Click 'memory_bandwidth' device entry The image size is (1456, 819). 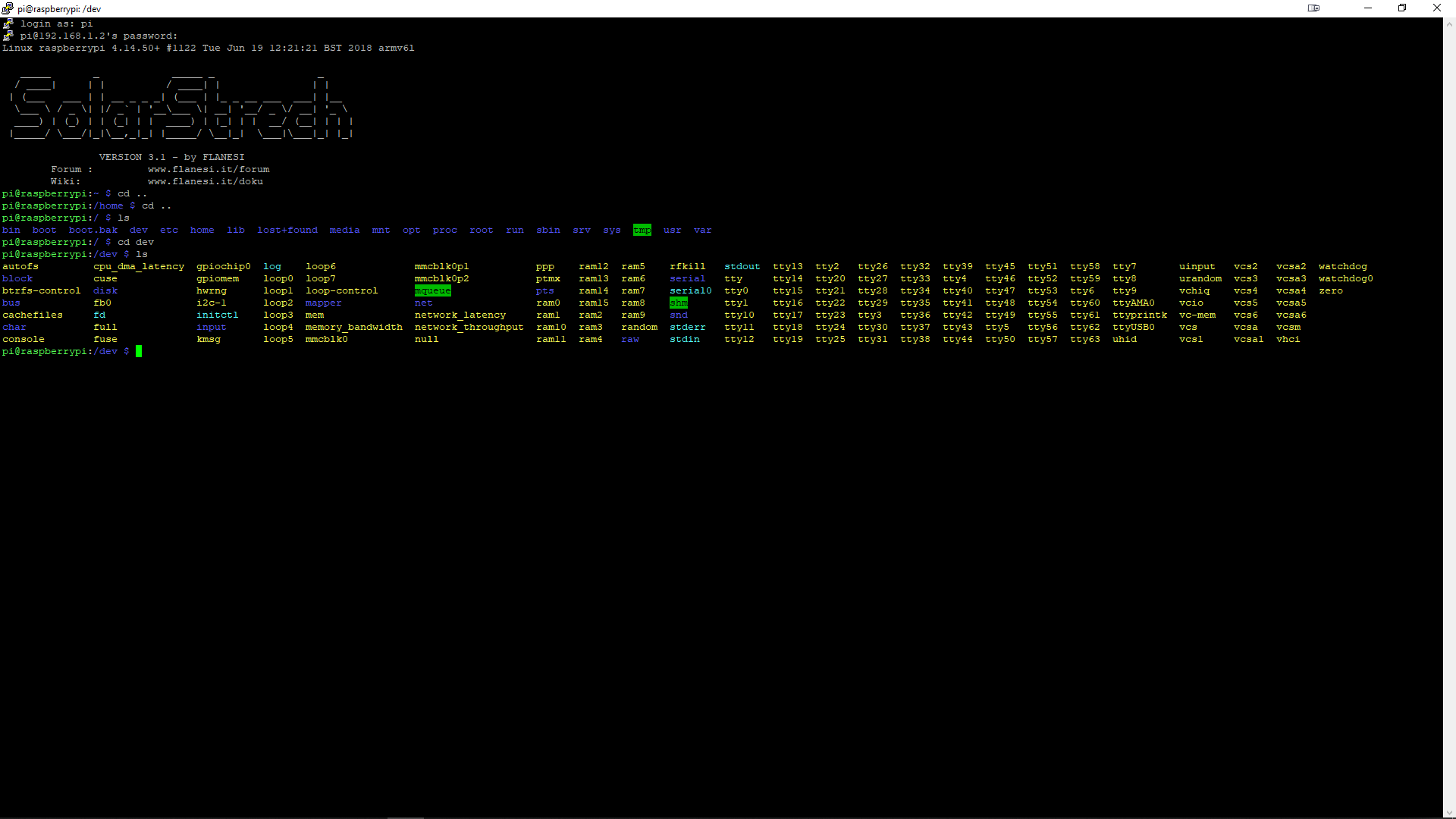click(x=354, y=327)
